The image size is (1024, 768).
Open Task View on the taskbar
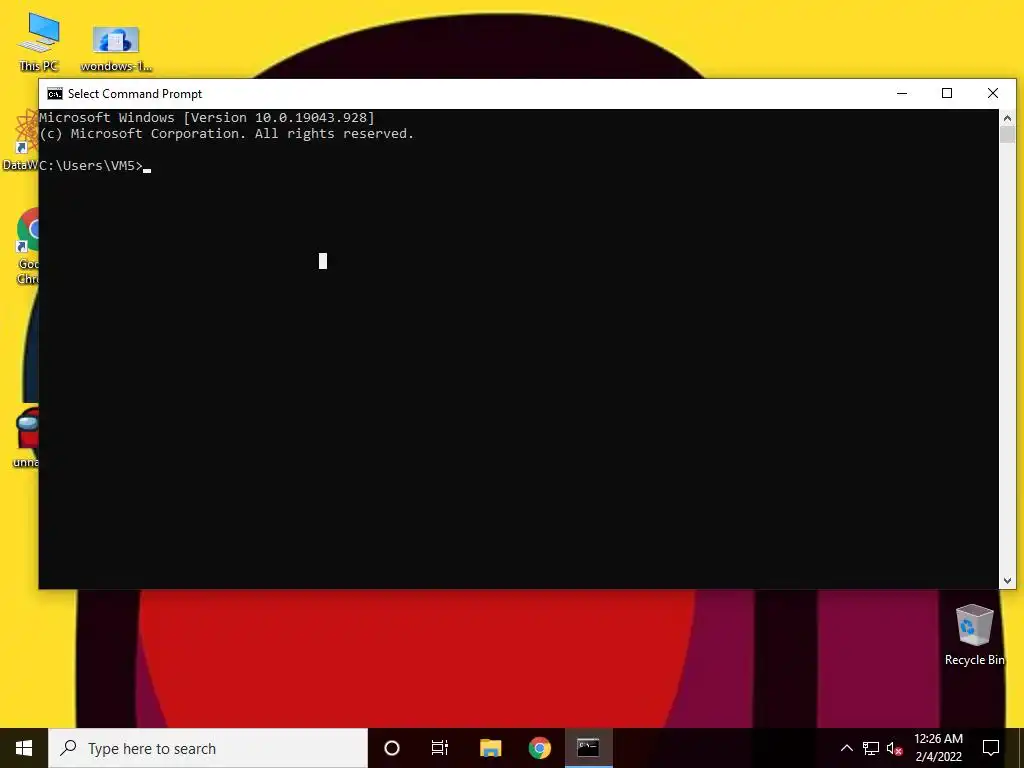[x=440, y=748]
